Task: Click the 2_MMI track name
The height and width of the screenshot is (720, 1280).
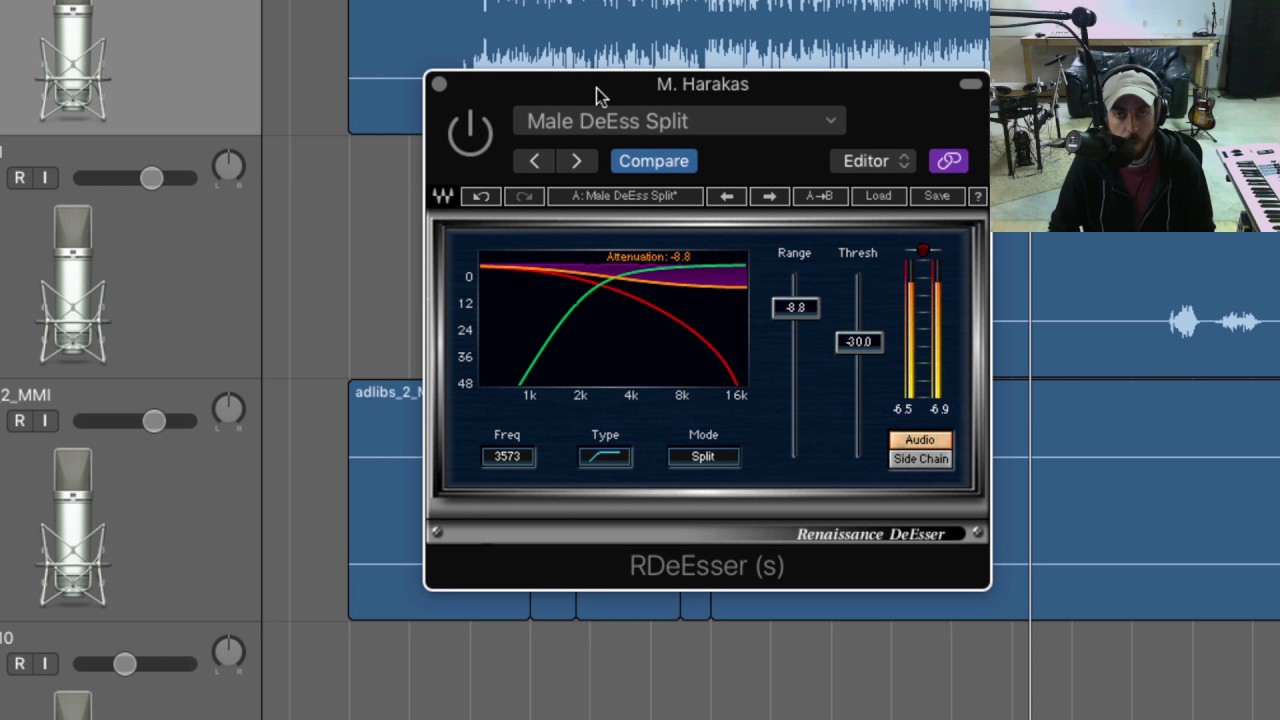Action: click(x=26, y=395)
